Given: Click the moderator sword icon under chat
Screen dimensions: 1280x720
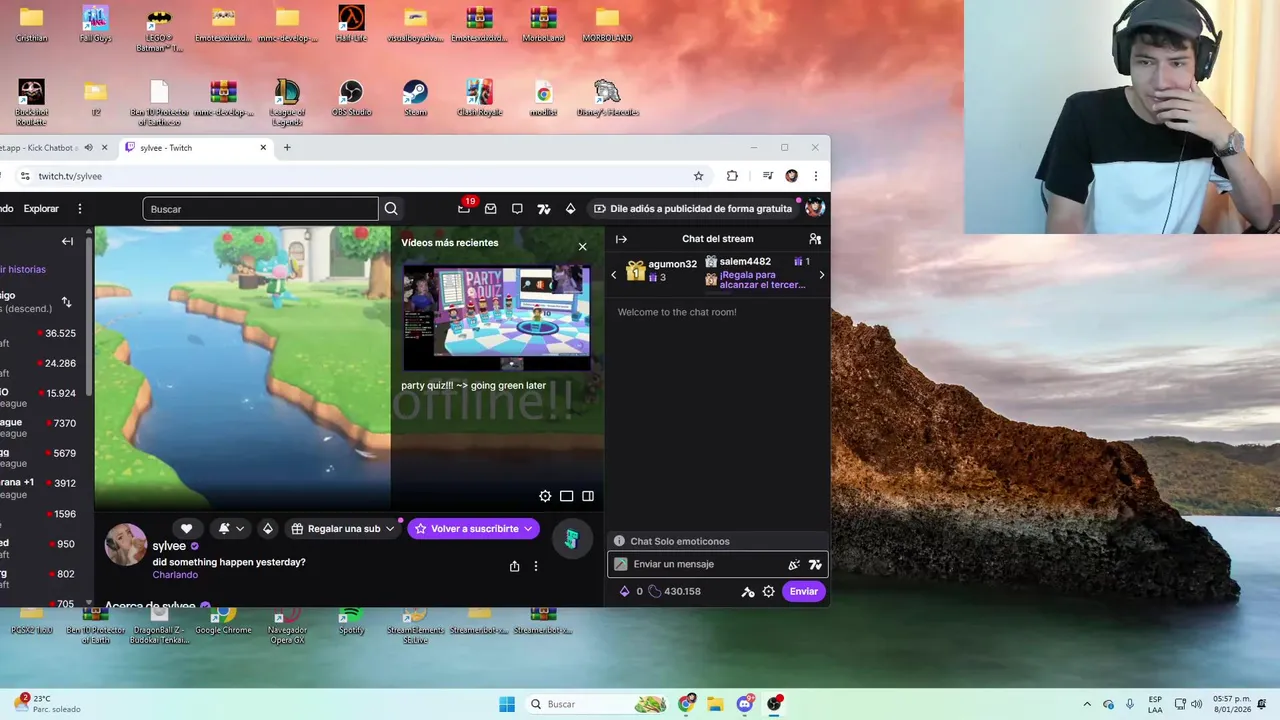Looking at the screenshot, I should [747, 592].
